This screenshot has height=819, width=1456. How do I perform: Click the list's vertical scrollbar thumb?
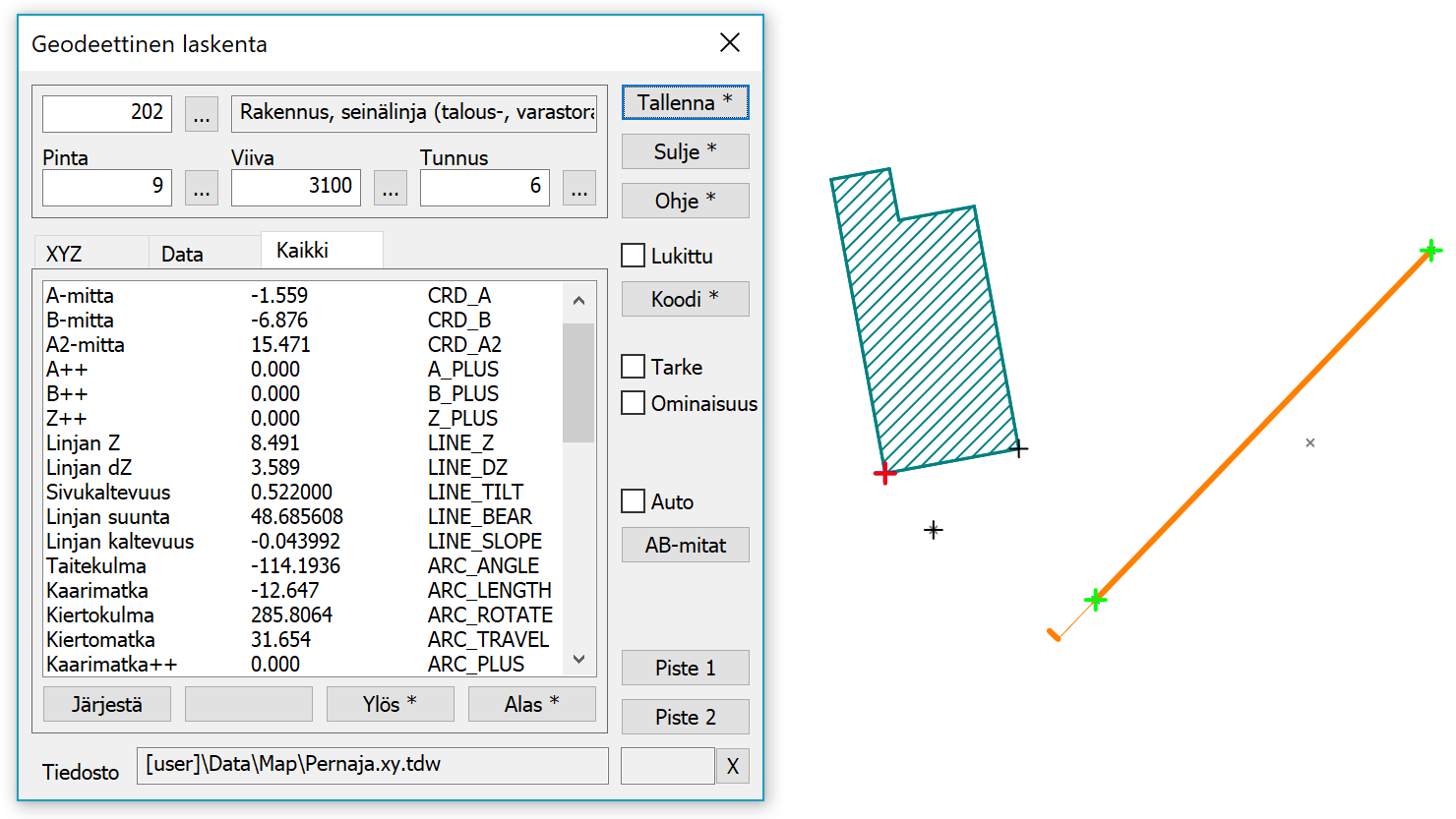click(578, 382)
